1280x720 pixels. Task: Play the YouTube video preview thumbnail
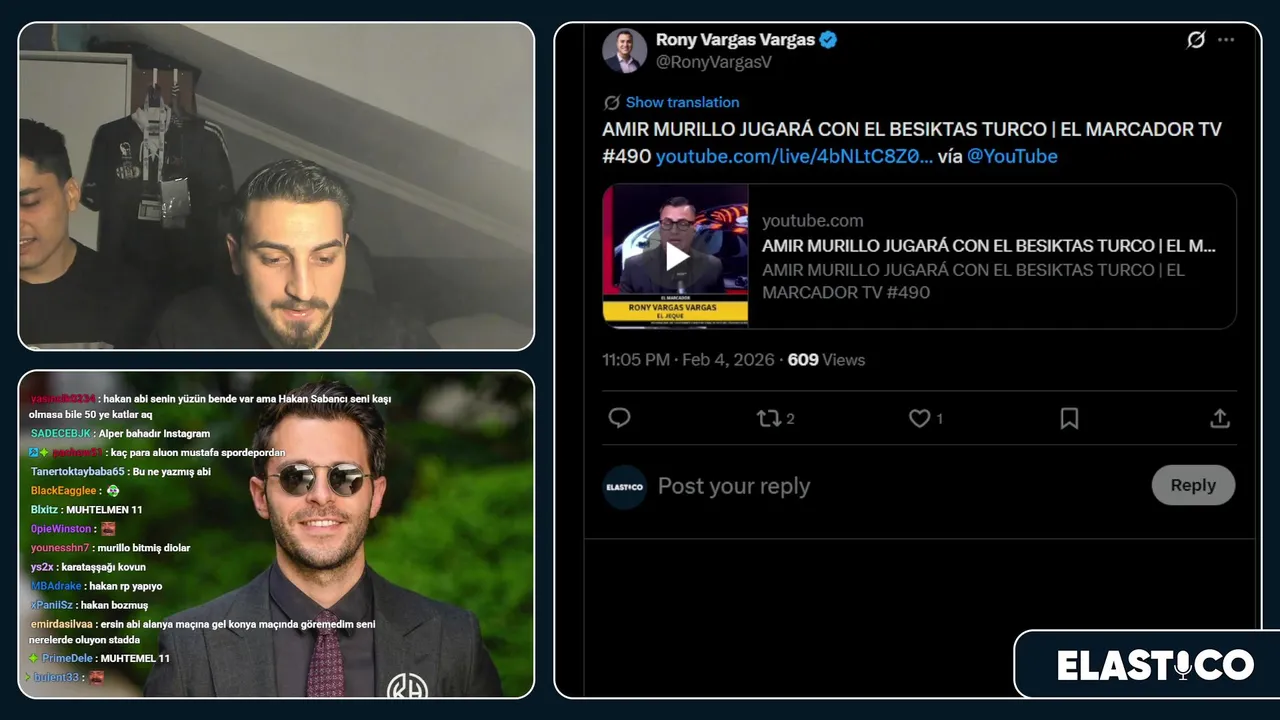coord(676,256)
